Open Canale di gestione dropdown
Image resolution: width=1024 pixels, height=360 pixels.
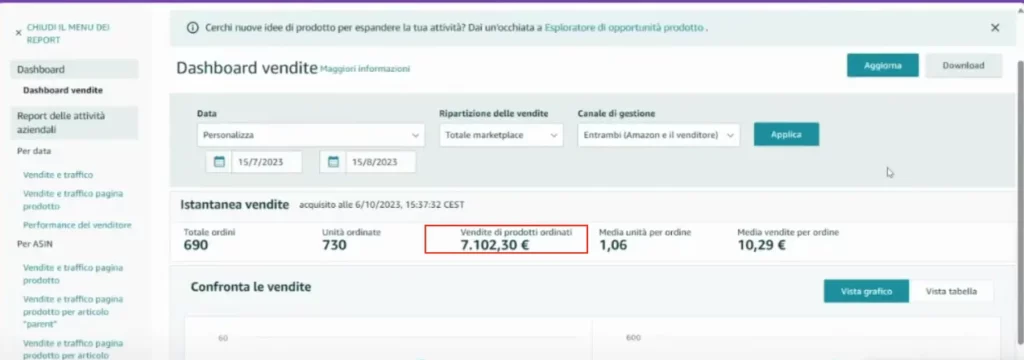pyautogui.click(x=658, y=135)
